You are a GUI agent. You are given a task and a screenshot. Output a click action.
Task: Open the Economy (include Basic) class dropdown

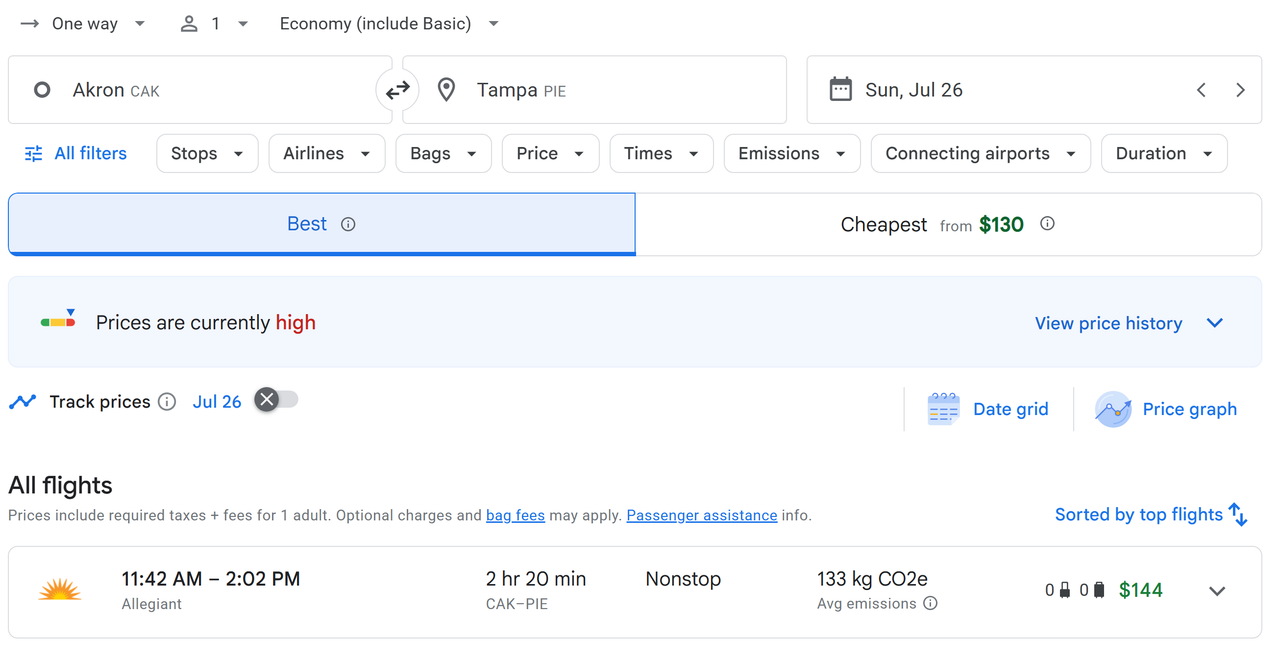point(389,24)
